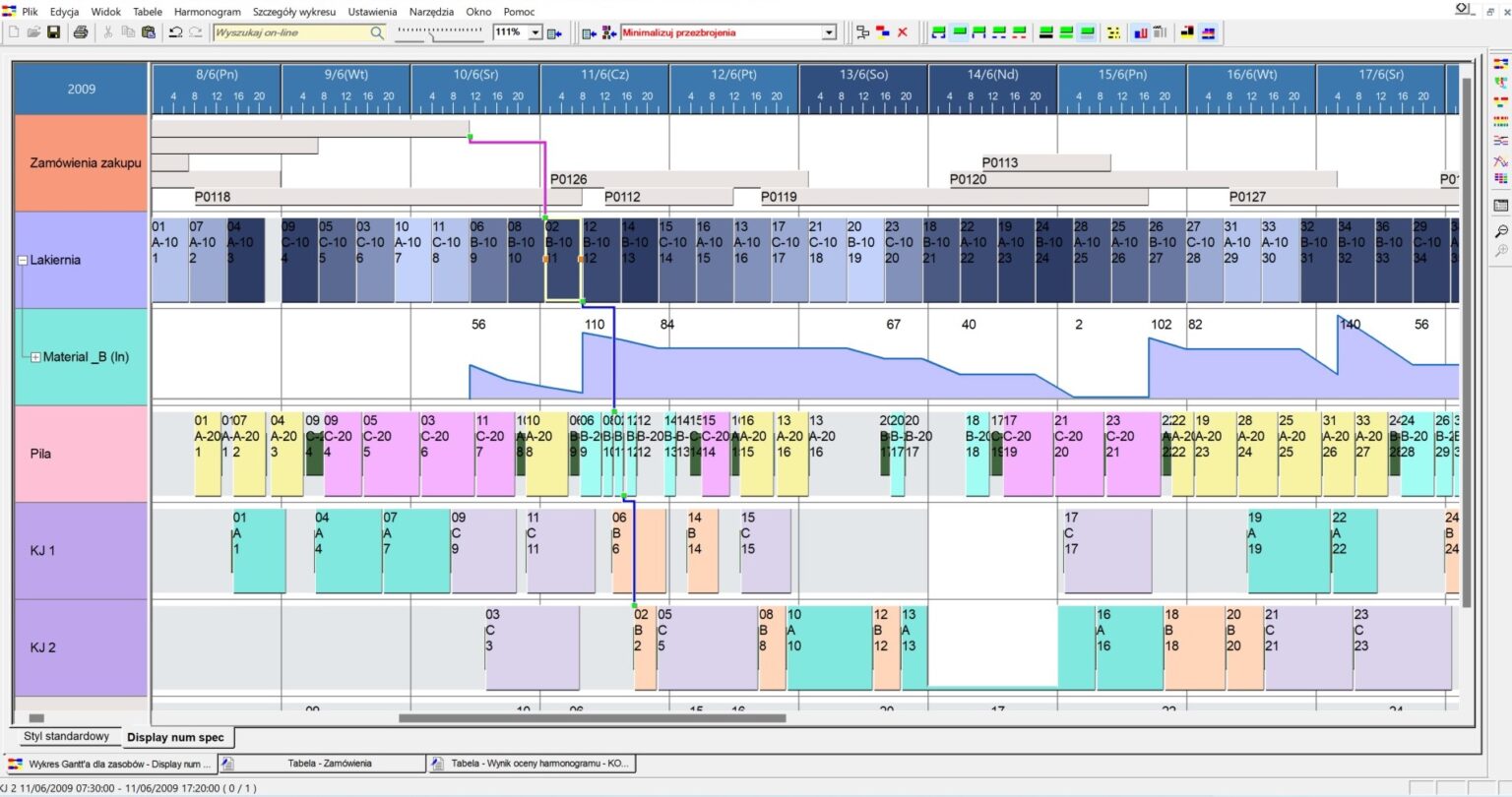Viewport: 1512px width, 797px height.
Task: Click the timeline zoom scale slider
Action: point(438,32)
